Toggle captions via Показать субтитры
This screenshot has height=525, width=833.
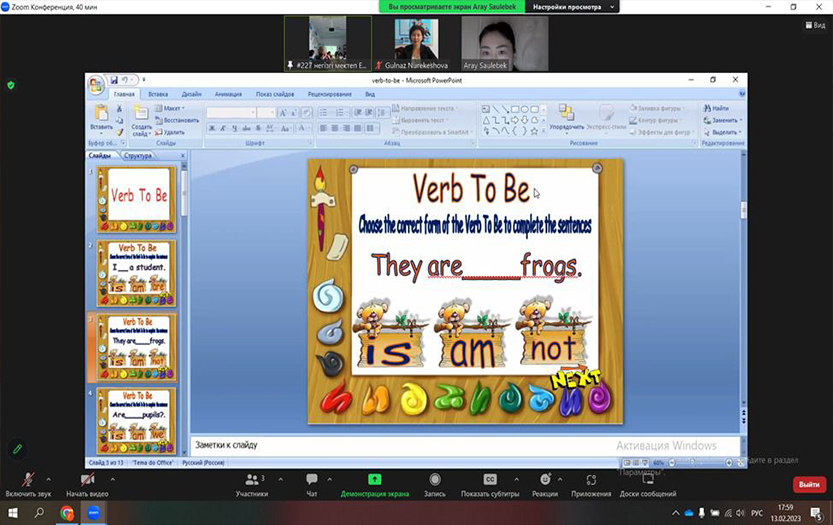click(490, 481)
